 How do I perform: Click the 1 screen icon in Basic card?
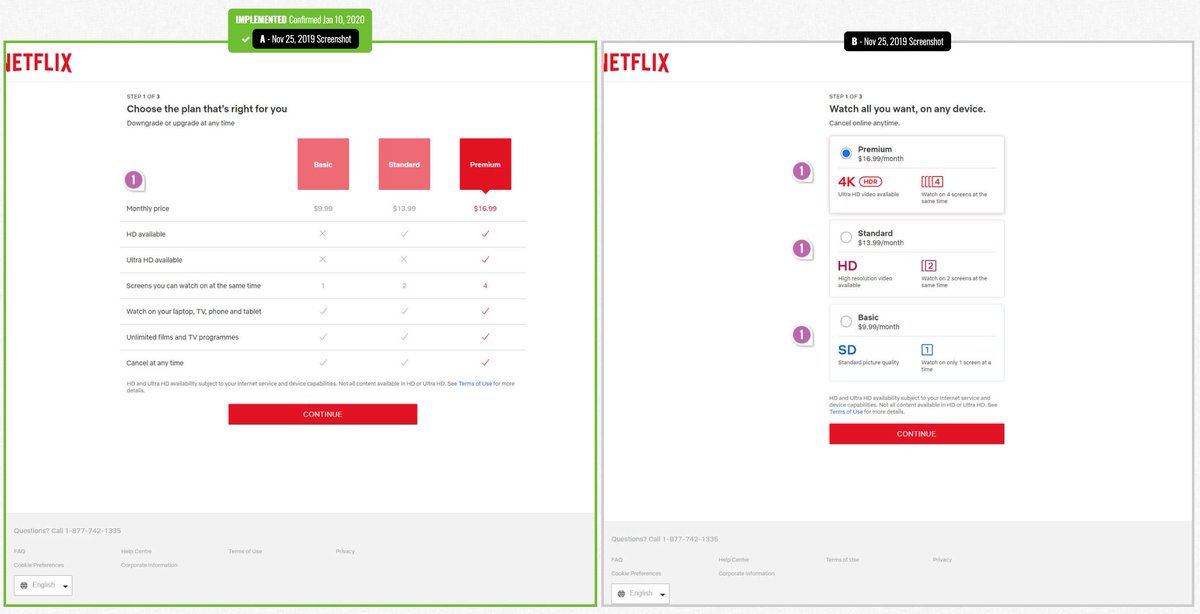tap(927, 350)
